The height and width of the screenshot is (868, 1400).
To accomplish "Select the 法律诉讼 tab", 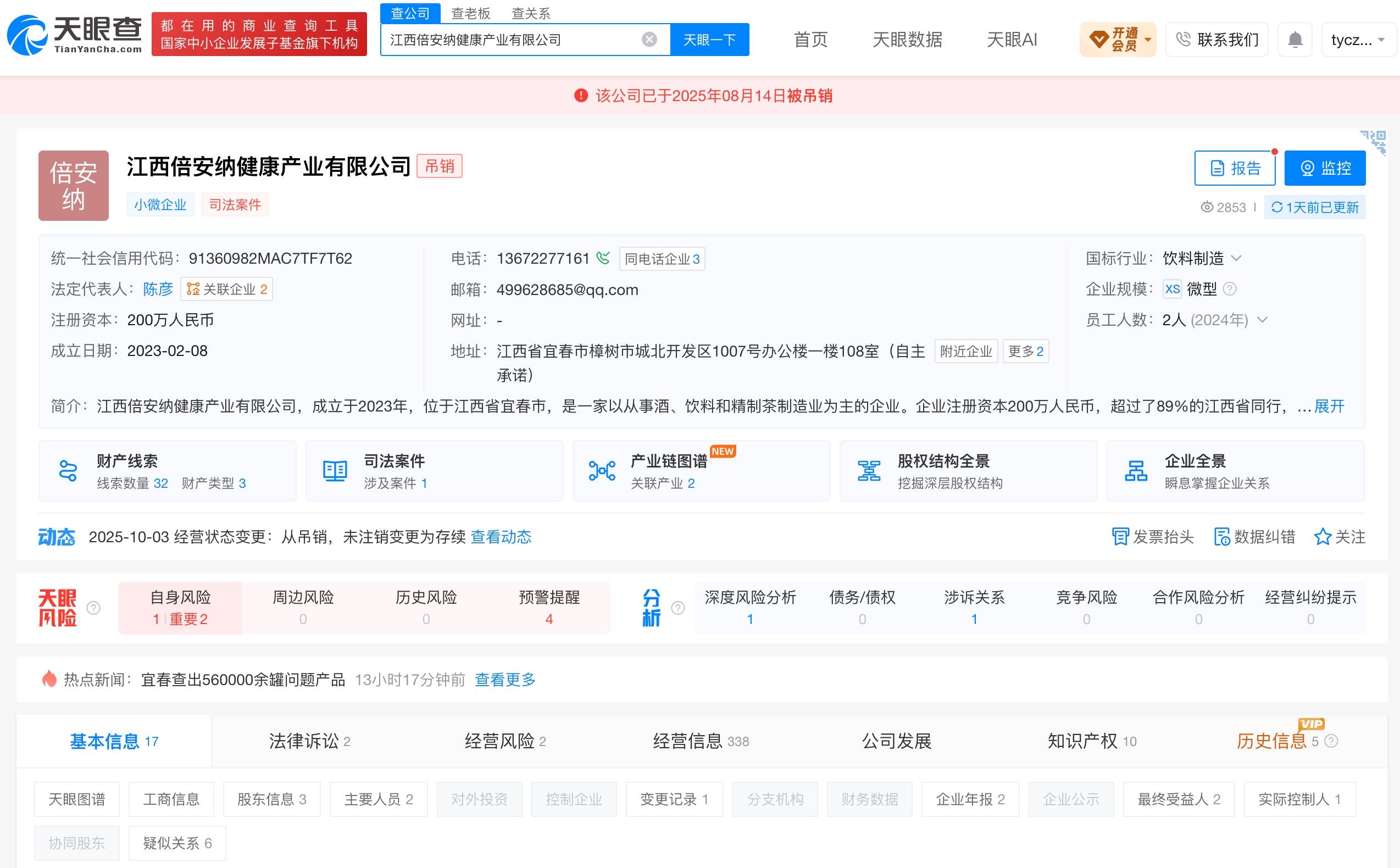I will tap(309, 741).
